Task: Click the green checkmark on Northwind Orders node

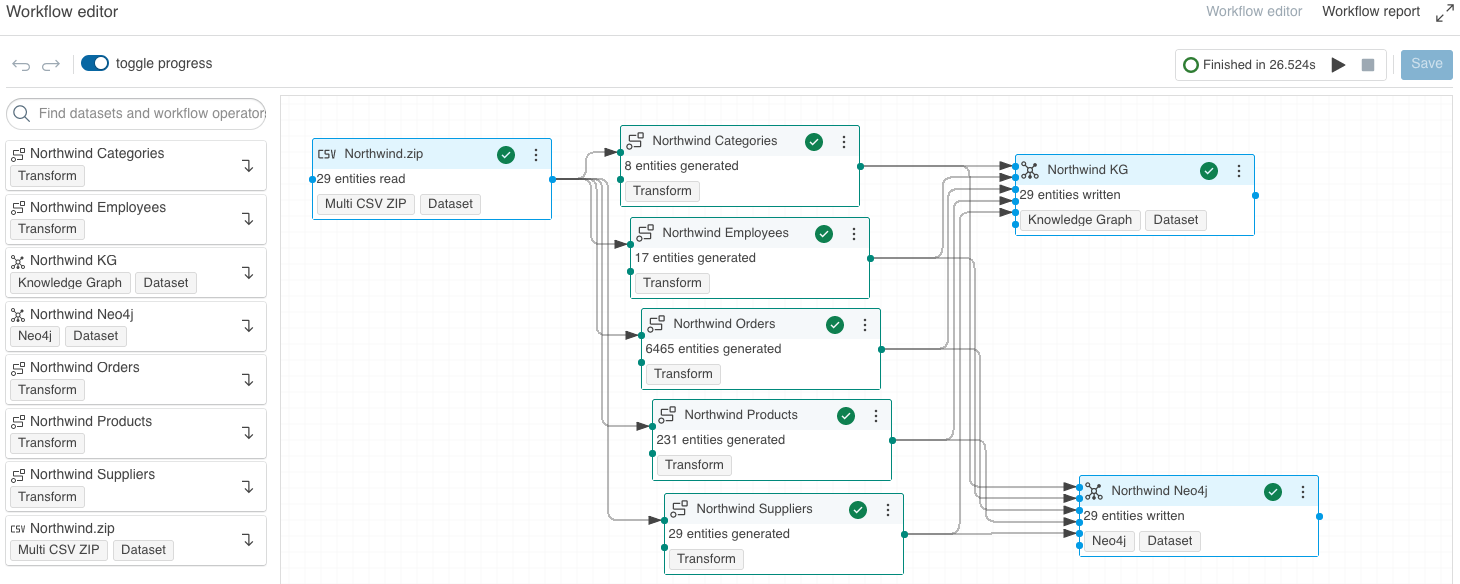Action: tap(835, 324)
